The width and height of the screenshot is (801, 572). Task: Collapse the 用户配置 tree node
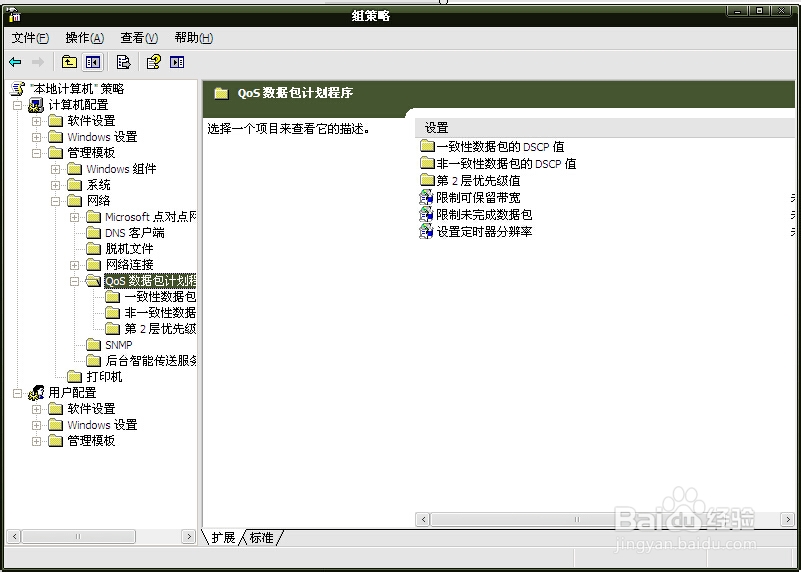click(18, 393)
